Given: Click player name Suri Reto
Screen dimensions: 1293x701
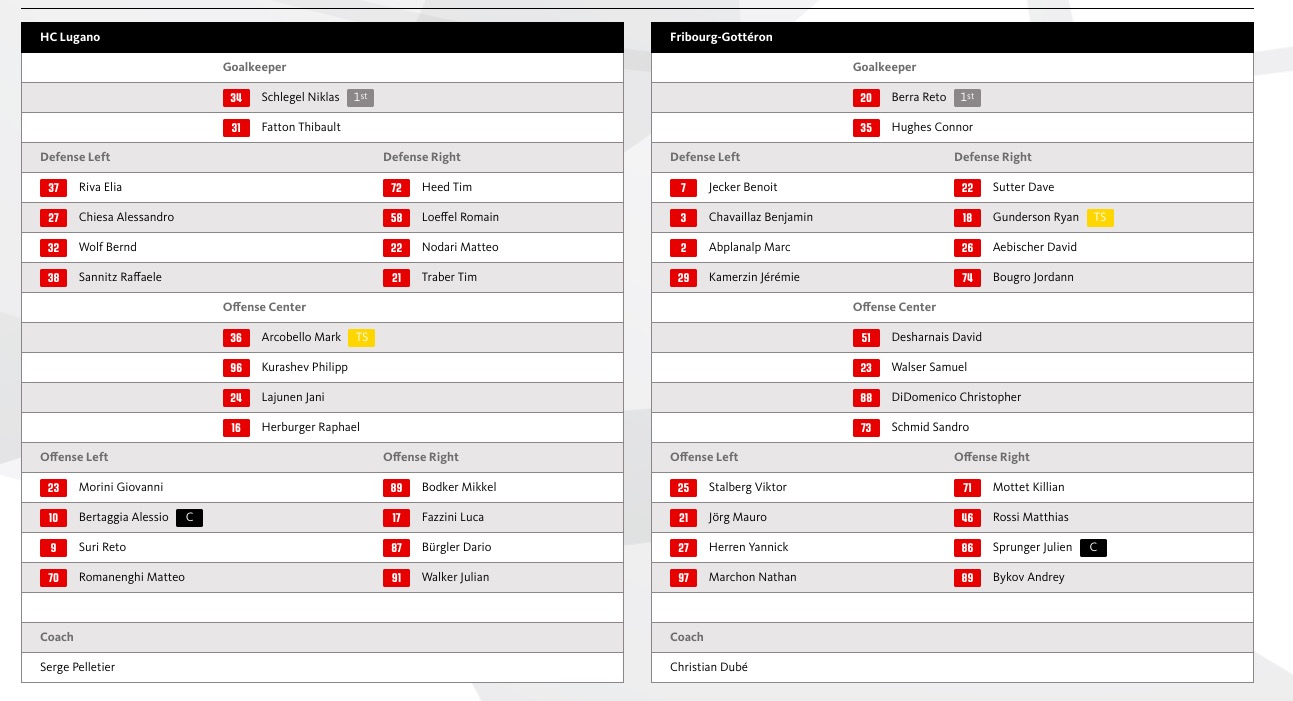Looking at the screenshot, I should point(103,547).
